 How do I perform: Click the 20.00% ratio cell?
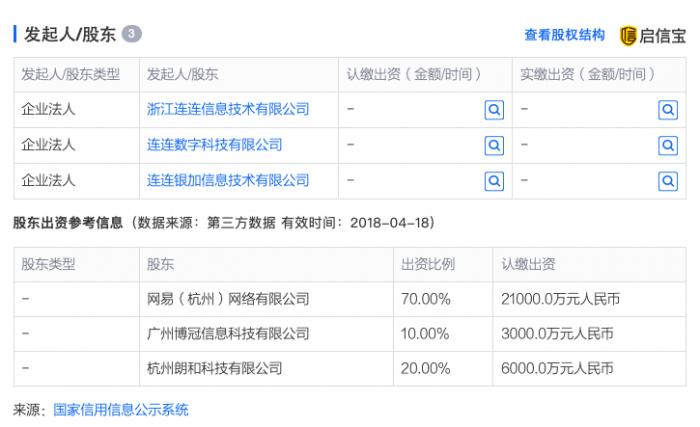pyautogui.click(x=425, y=368)
